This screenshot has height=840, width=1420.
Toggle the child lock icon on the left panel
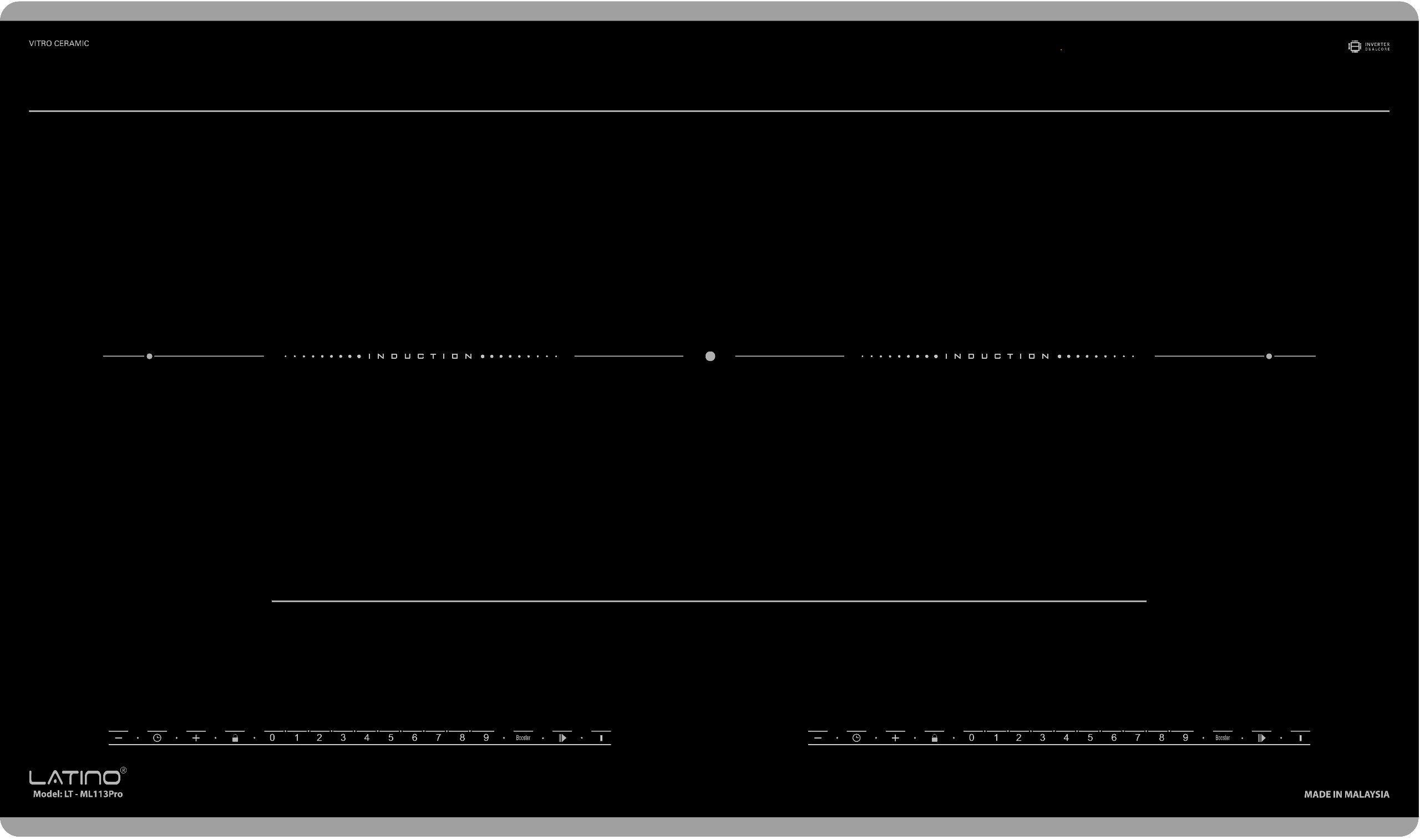[x=235, y=738]
